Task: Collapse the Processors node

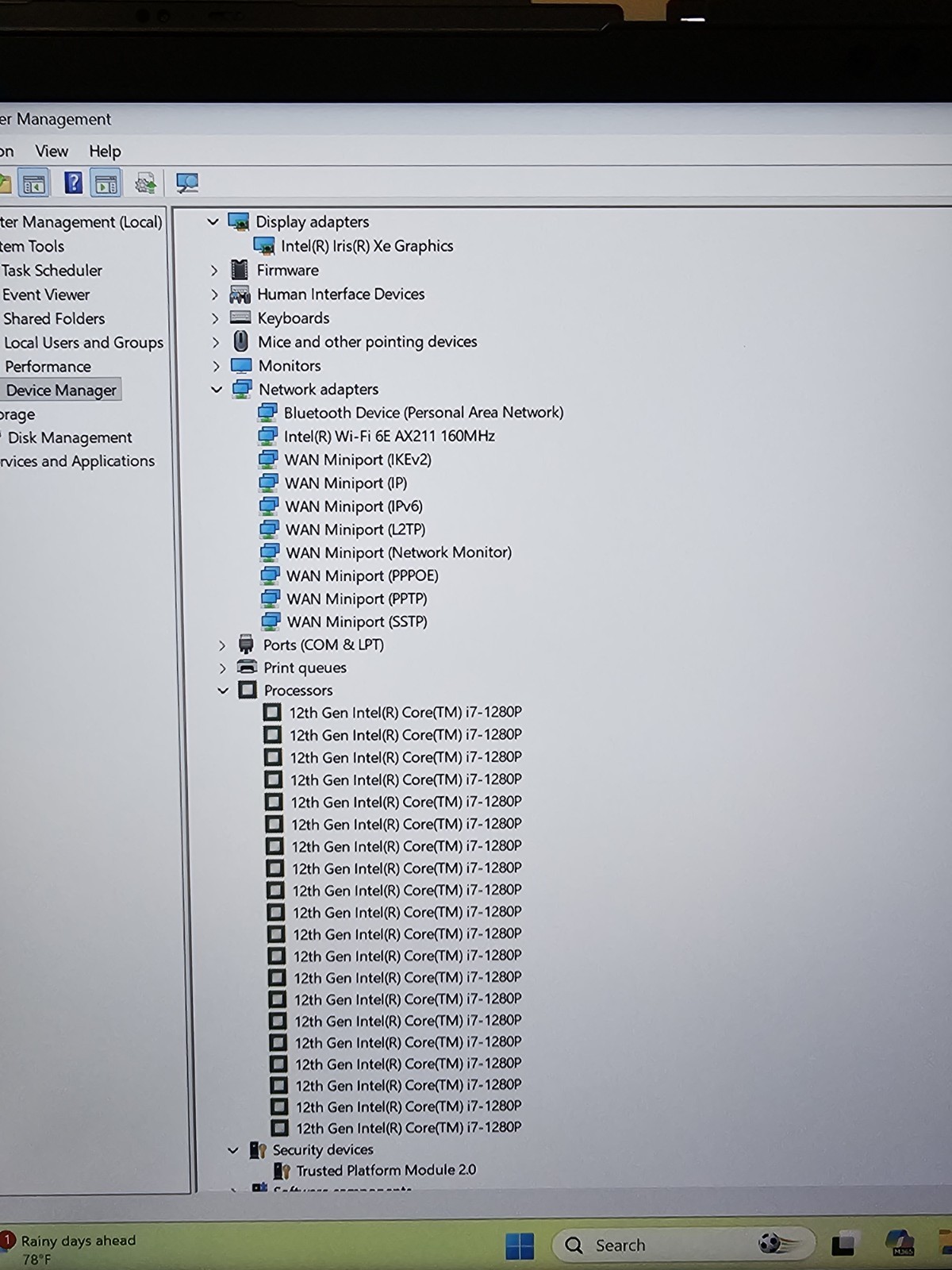Action: (x=223, y=691)
